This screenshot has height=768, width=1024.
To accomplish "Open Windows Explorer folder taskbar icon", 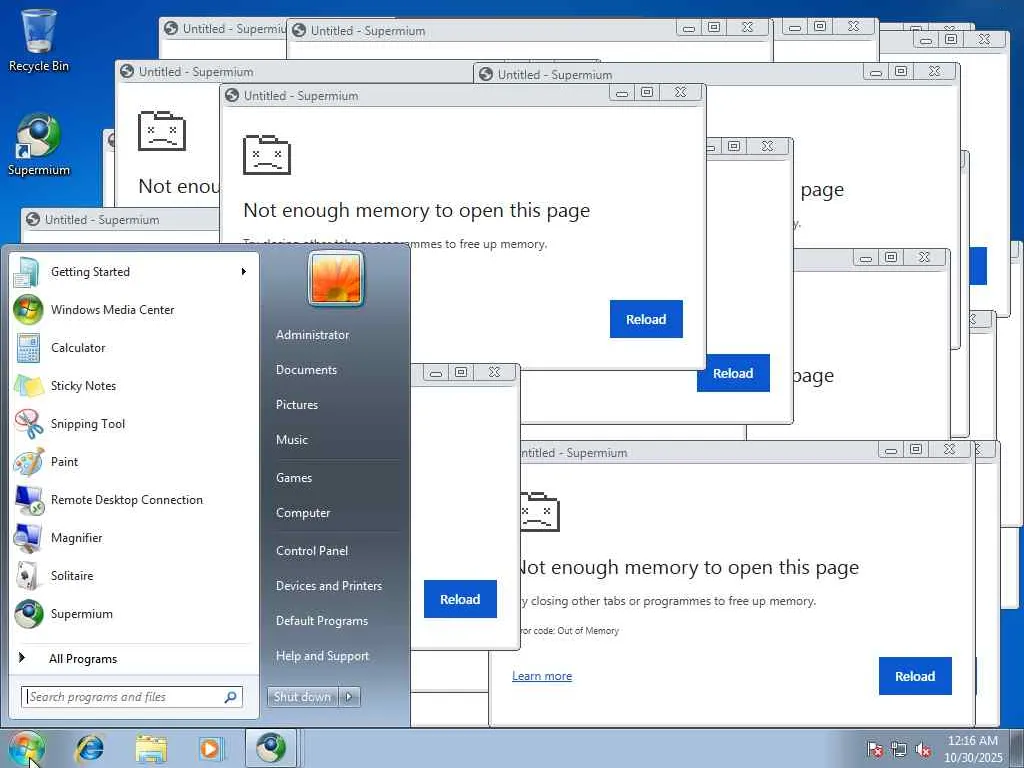I will point(152,748).
